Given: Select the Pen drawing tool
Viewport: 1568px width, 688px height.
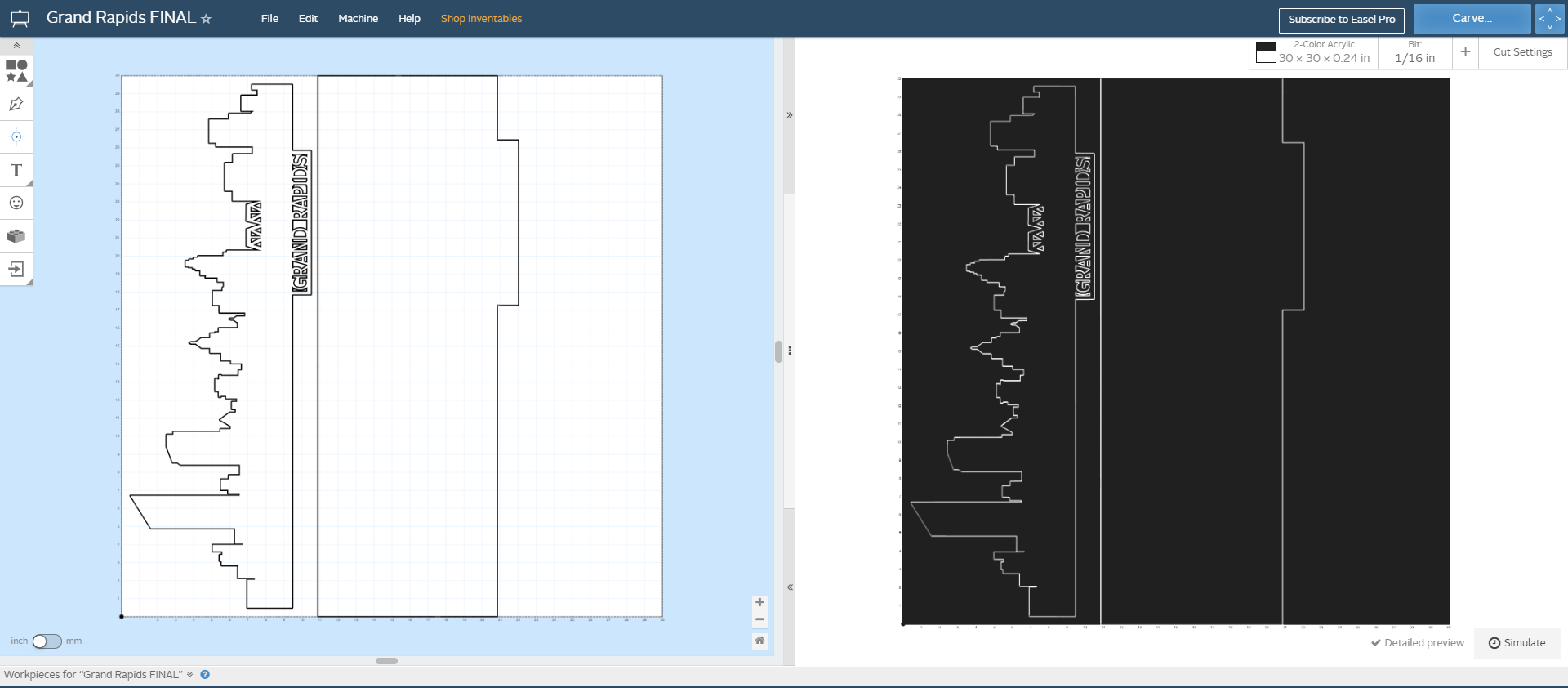Looking at the screenshot, I should pyautogui.click(x=16, y=104).
